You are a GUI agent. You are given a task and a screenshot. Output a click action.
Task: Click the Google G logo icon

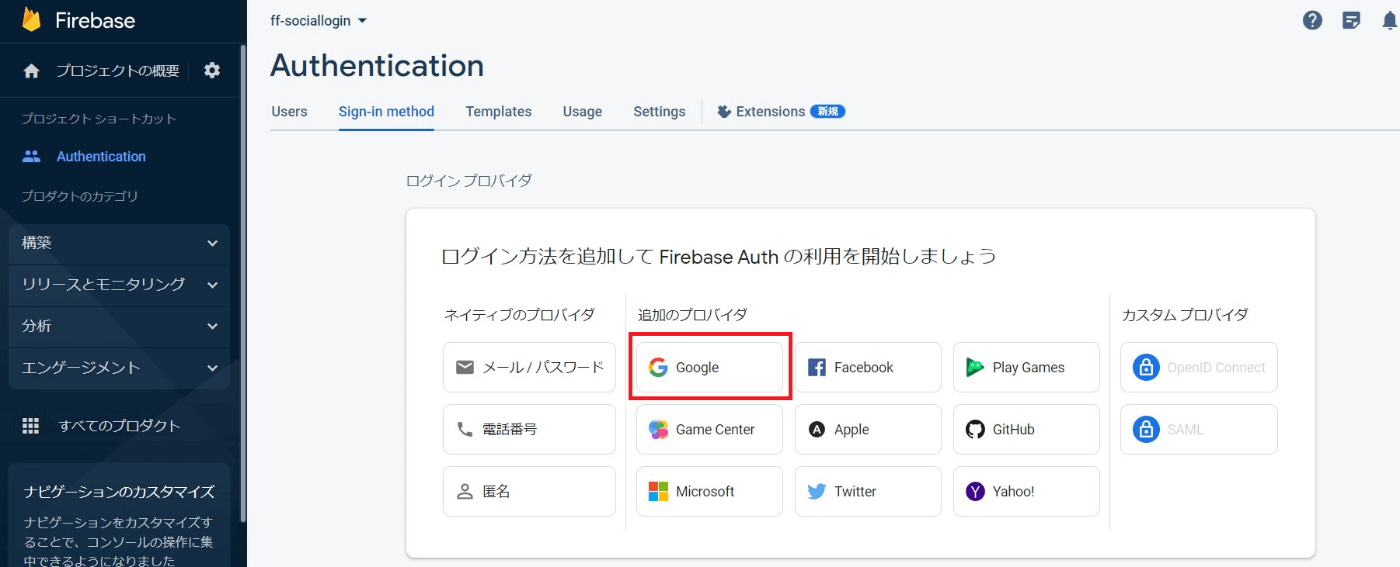coord(658,367)
